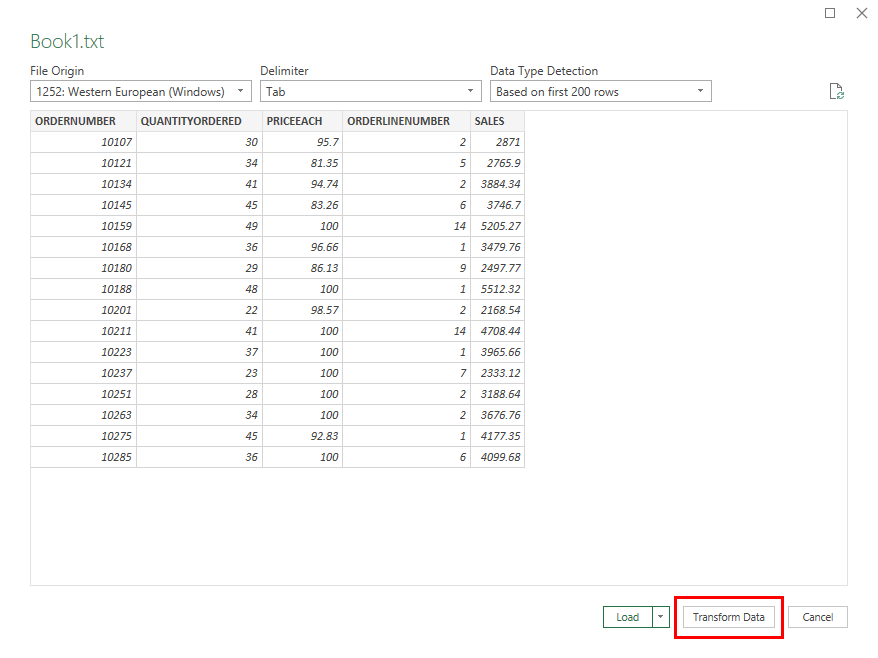Viewport: 878px width, 658px height.
Task: Click the refresh preview file icon
Action: point(836,91)
